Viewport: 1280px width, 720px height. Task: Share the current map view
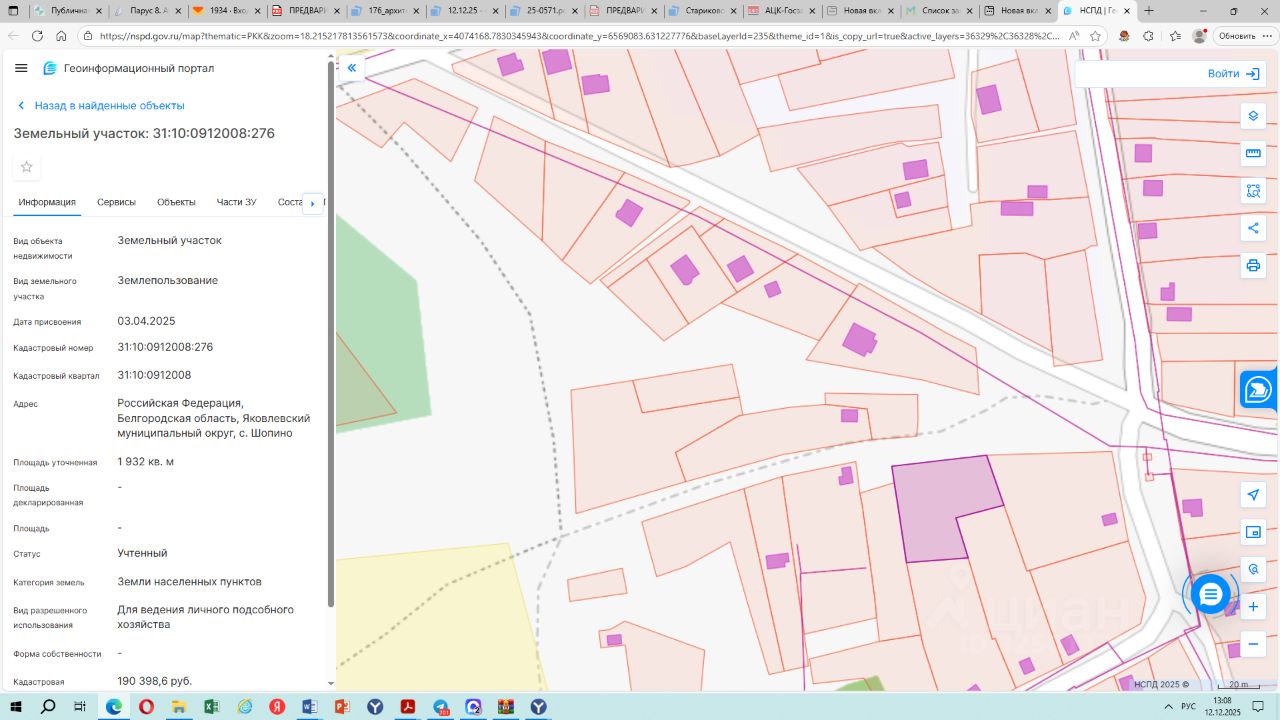(1253, 228)
